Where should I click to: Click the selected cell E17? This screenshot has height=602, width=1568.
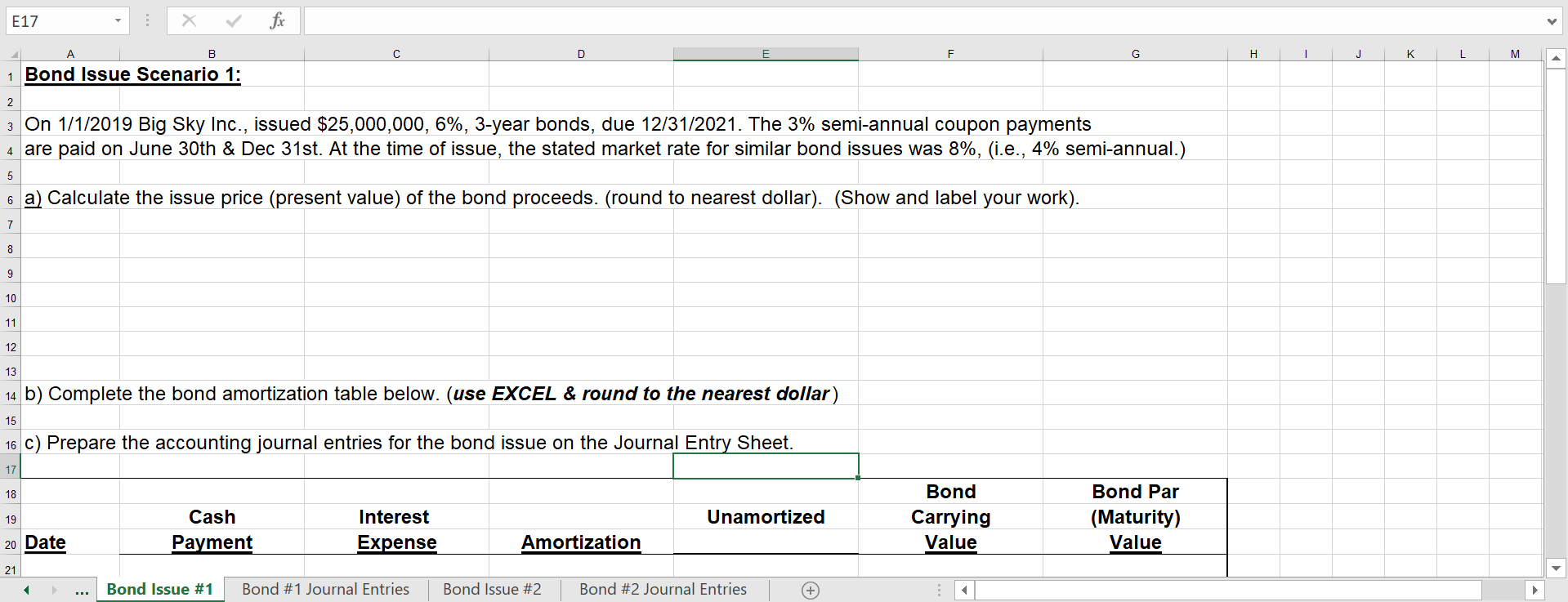(766, 466)
